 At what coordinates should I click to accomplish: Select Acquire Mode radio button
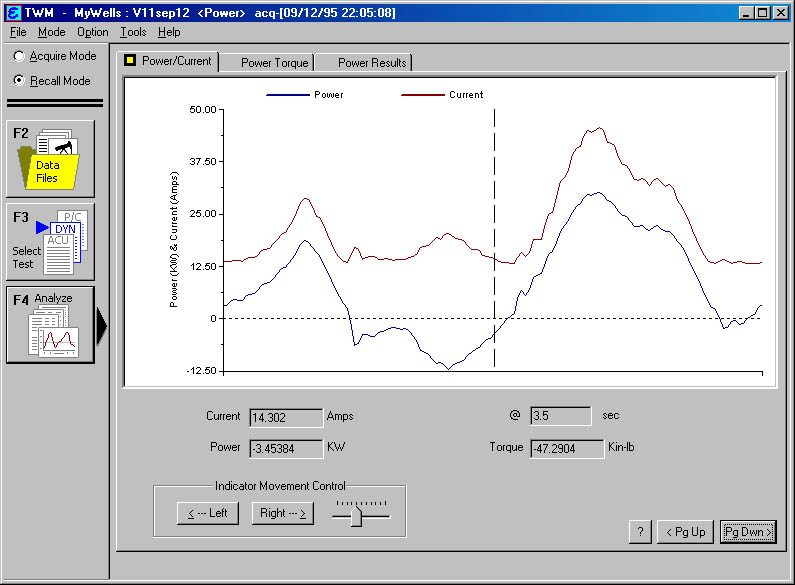click(x=19, y=57)
